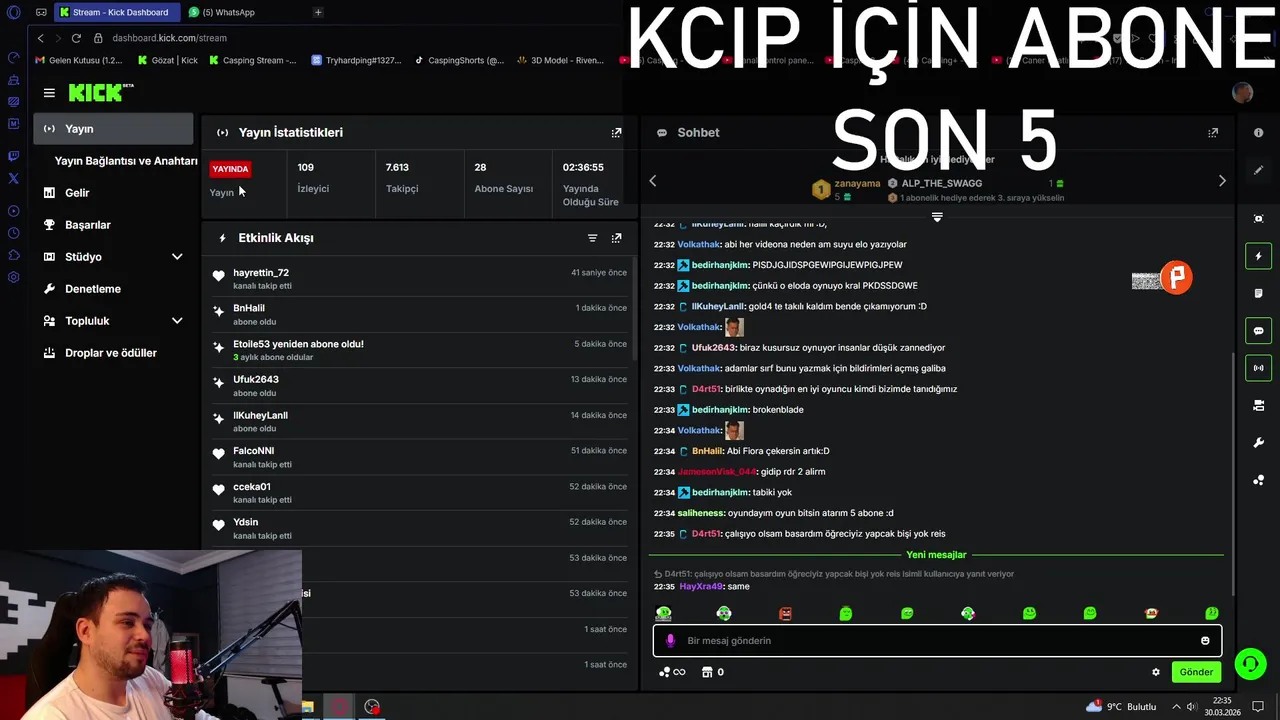This screenshot has width=1280, height=720.
Task: Open the CaspingShorts TikTok bookmark
Action: click(459, 60)
